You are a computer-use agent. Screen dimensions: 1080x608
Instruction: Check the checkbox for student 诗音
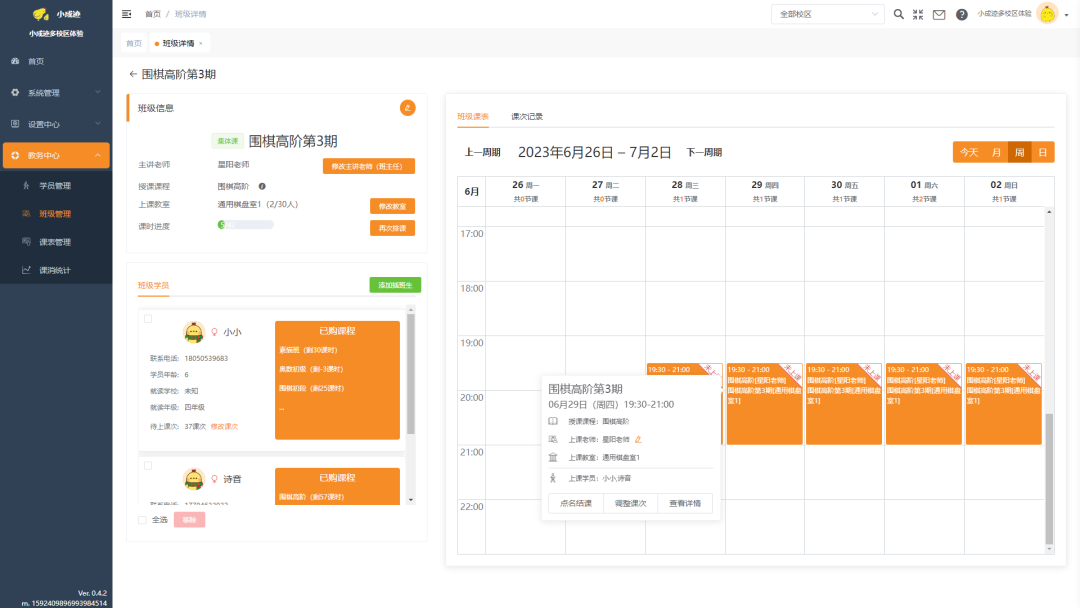point(148,465)
